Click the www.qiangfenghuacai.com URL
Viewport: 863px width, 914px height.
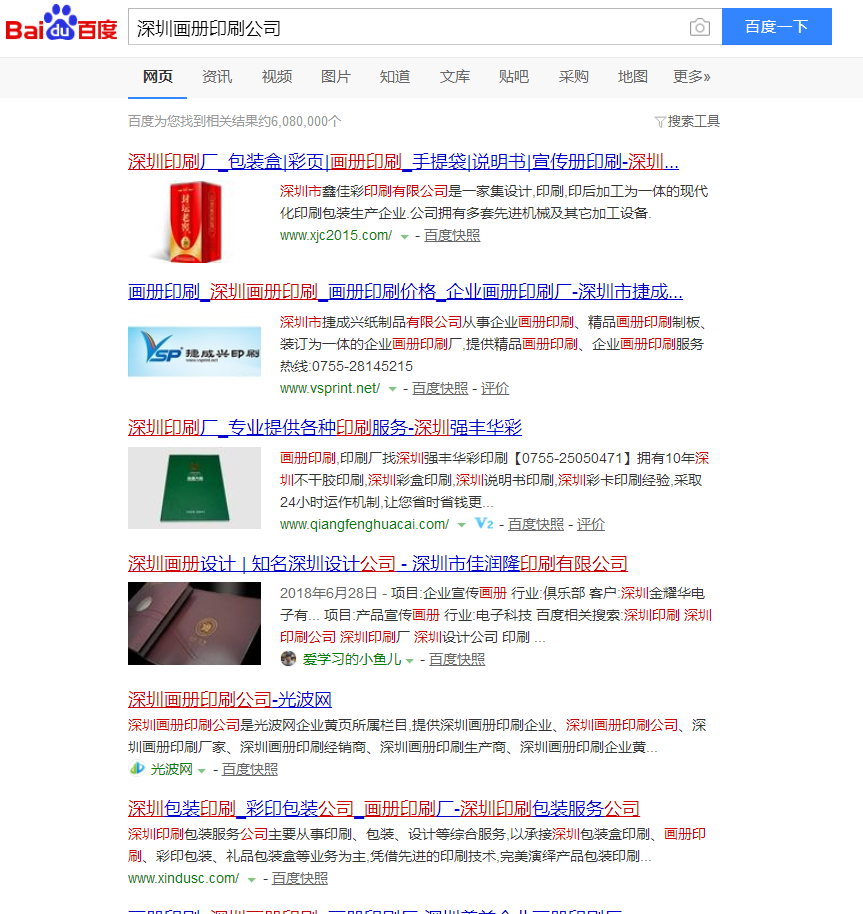pyautogui.click(x=364, y=524)
